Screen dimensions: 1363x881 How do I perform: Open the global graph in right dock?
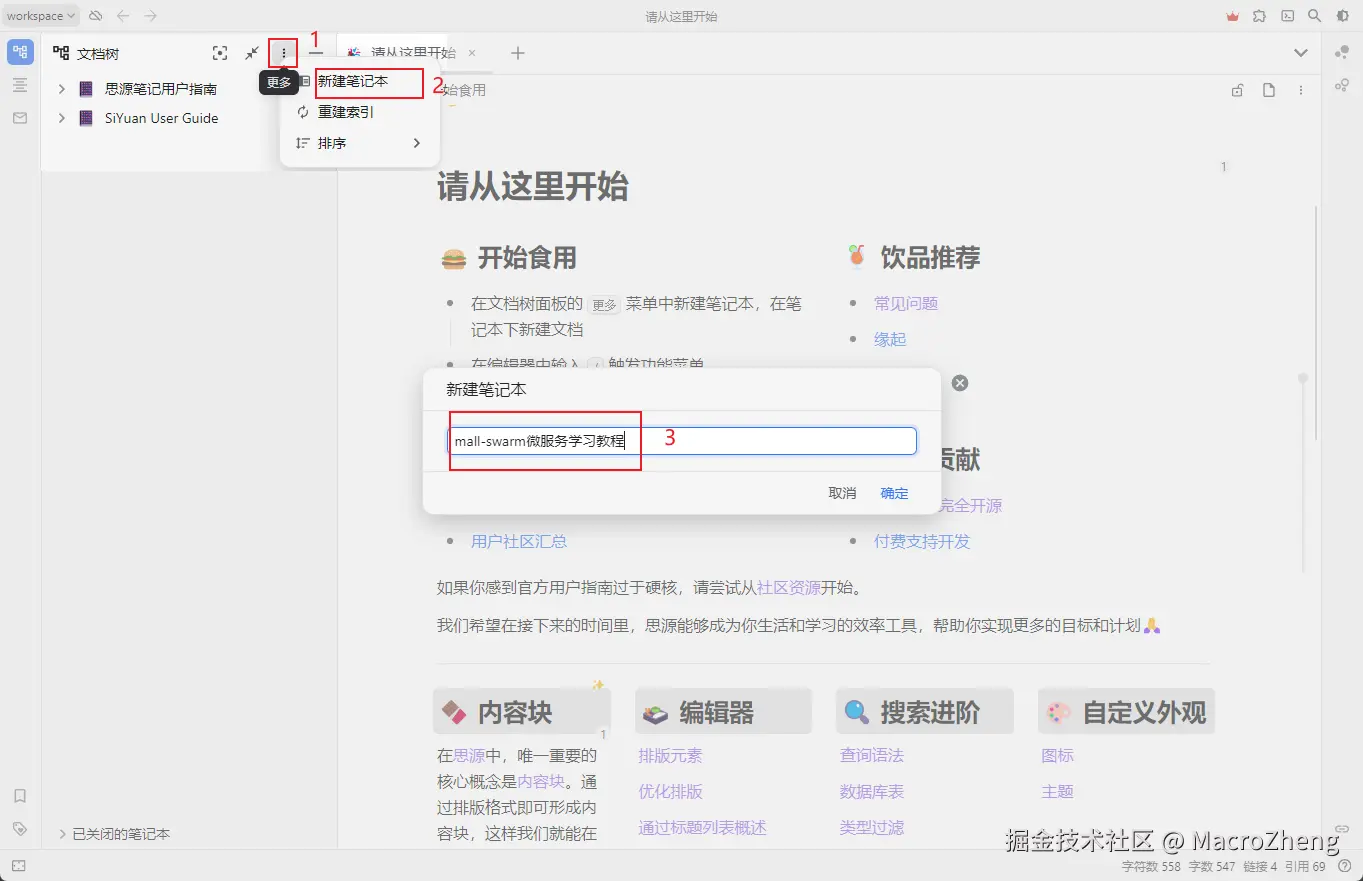pos(1342,86)
